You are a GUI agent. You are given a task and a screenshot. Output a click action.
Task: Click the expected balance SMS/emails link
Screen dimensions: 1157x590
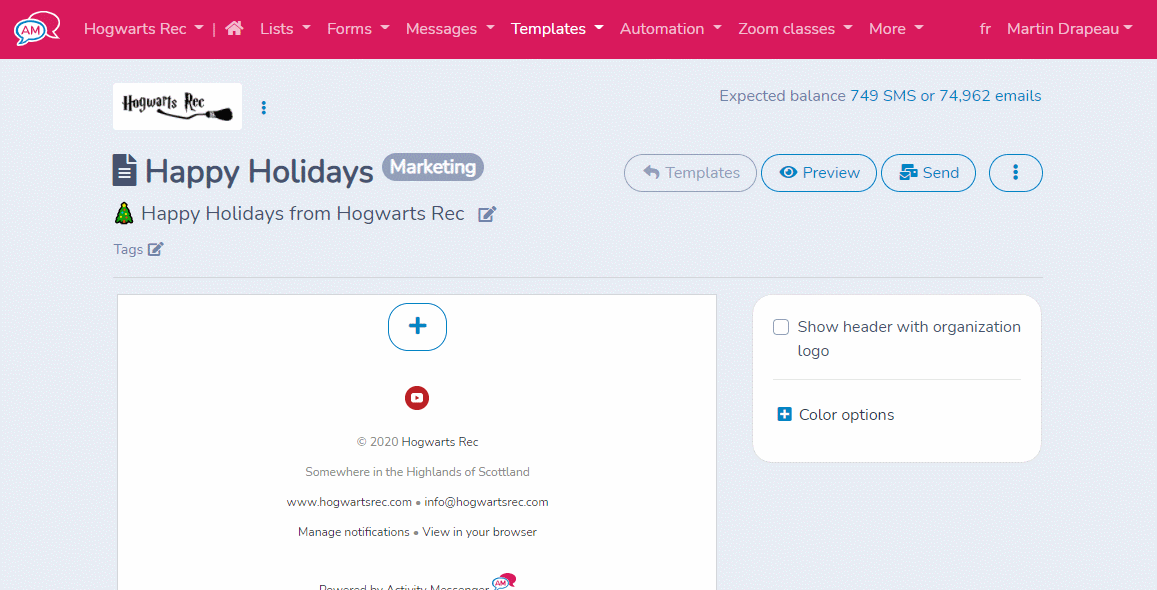point(945,96)
